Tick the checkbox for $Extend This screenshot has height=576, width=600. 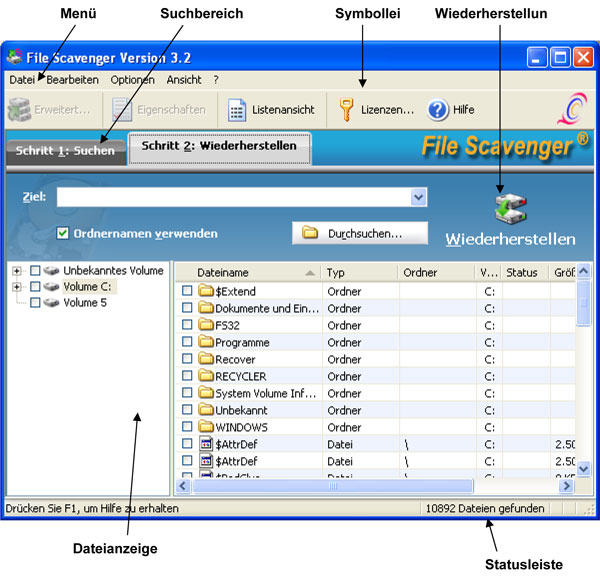pos(187,291)
